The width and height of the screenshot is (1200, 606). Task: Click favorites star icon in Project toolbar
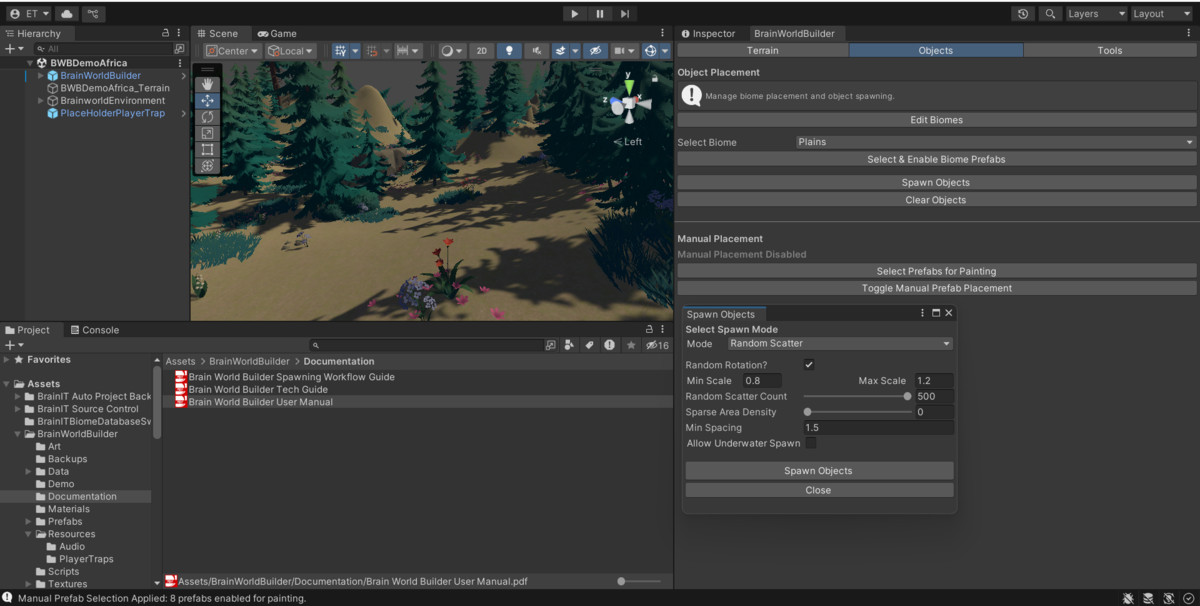tap(630, 345)
